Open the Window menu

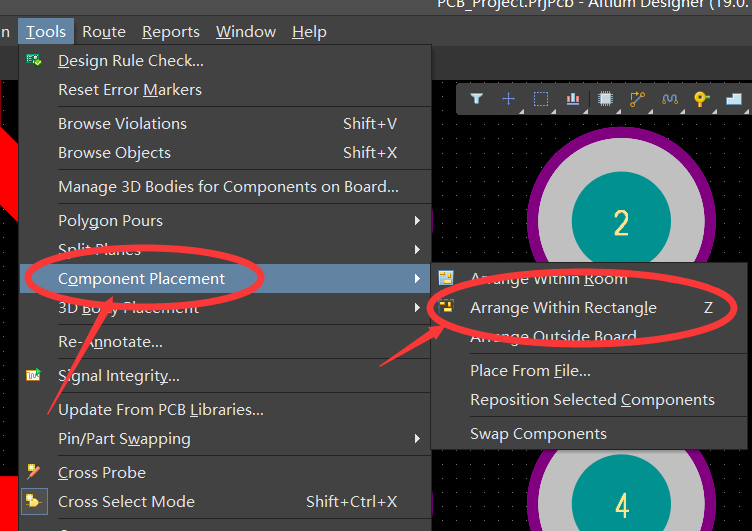(x=246, y=32)
